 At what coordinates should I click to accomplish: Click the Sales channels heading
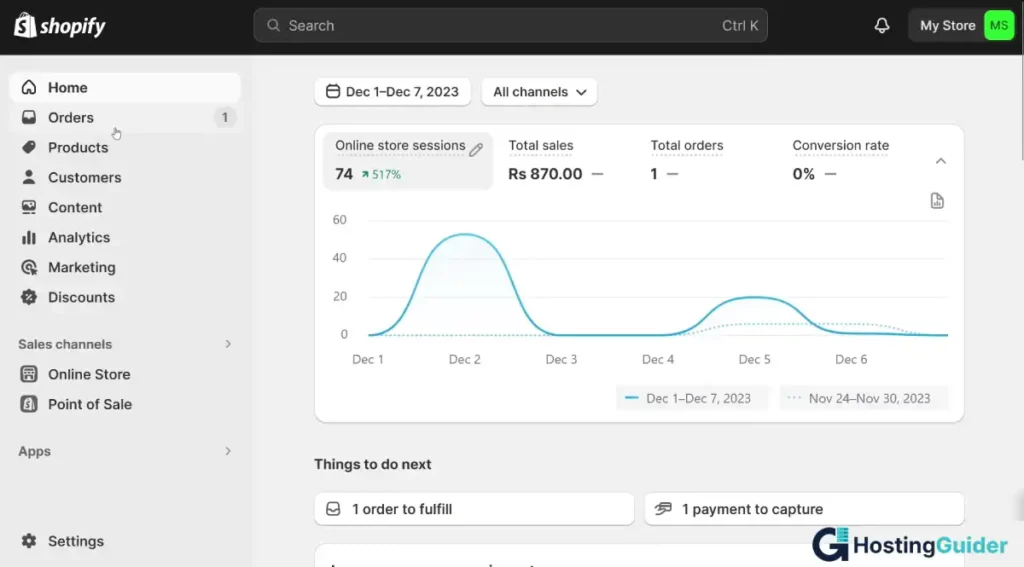[x=65, y=344]
